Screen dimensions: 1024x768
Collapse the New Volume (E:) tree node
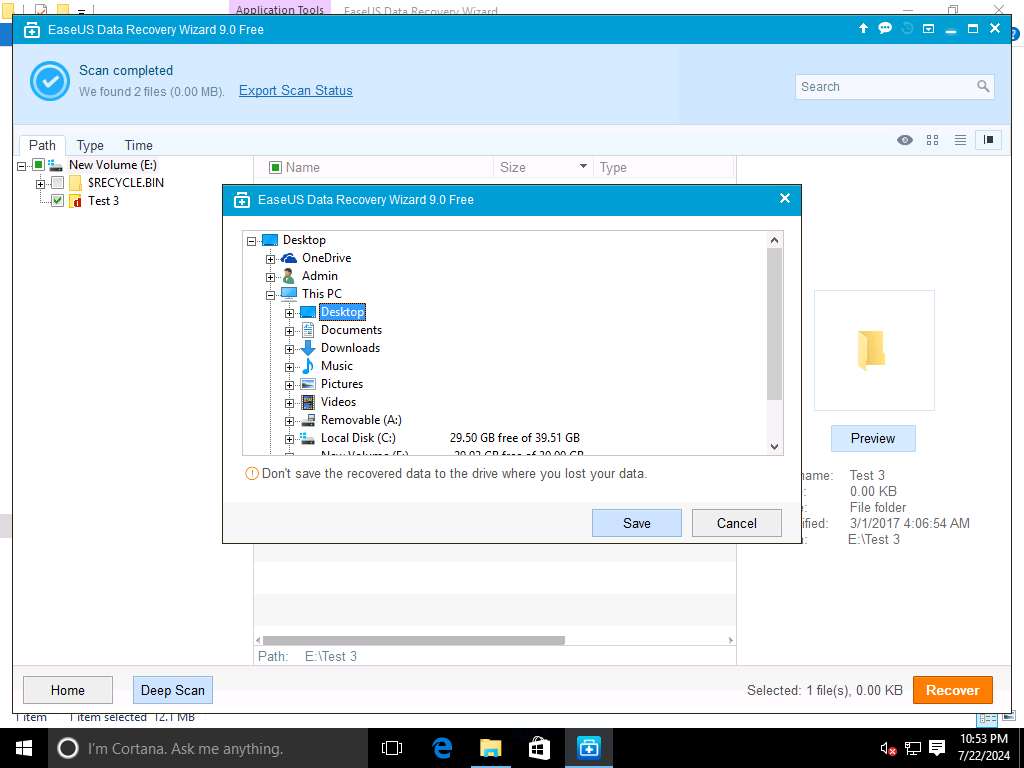22,166
